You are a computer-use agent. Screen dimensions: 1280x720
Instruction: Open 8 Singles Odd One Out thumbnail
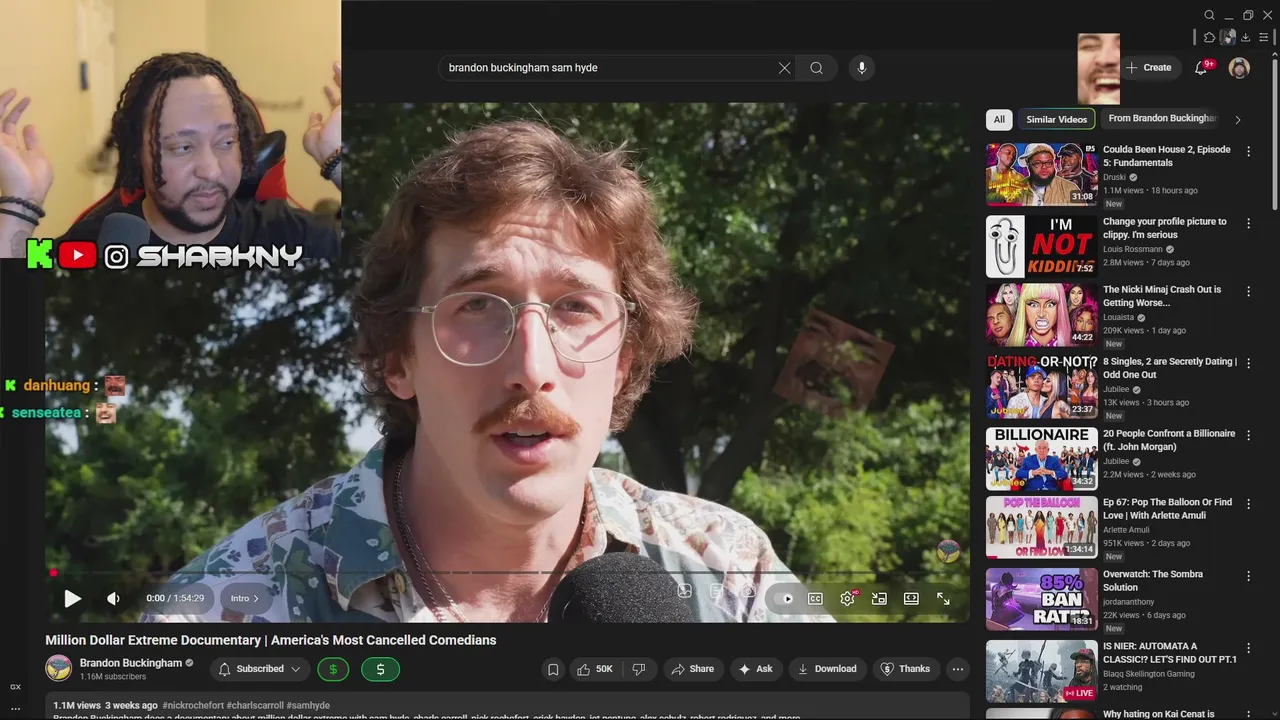[1041, 387]
